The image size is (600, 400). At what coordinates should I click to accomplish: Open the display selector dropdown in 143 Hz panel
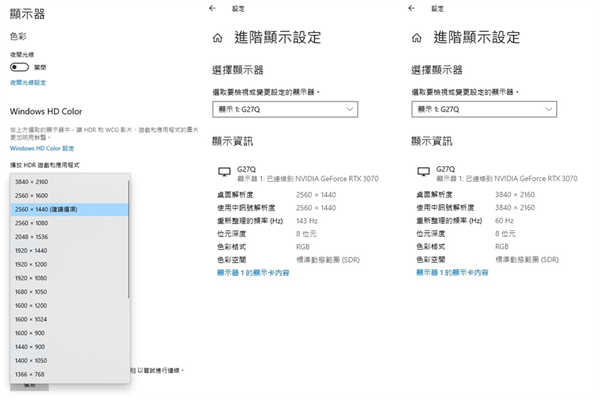(x=285, y=109)
